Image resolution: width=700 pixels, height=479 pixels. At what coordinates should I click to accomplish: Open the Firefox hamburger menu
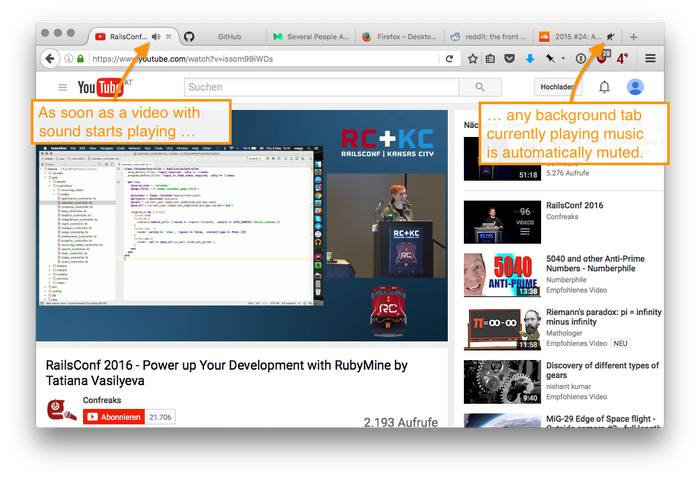[x=650, y=58]
